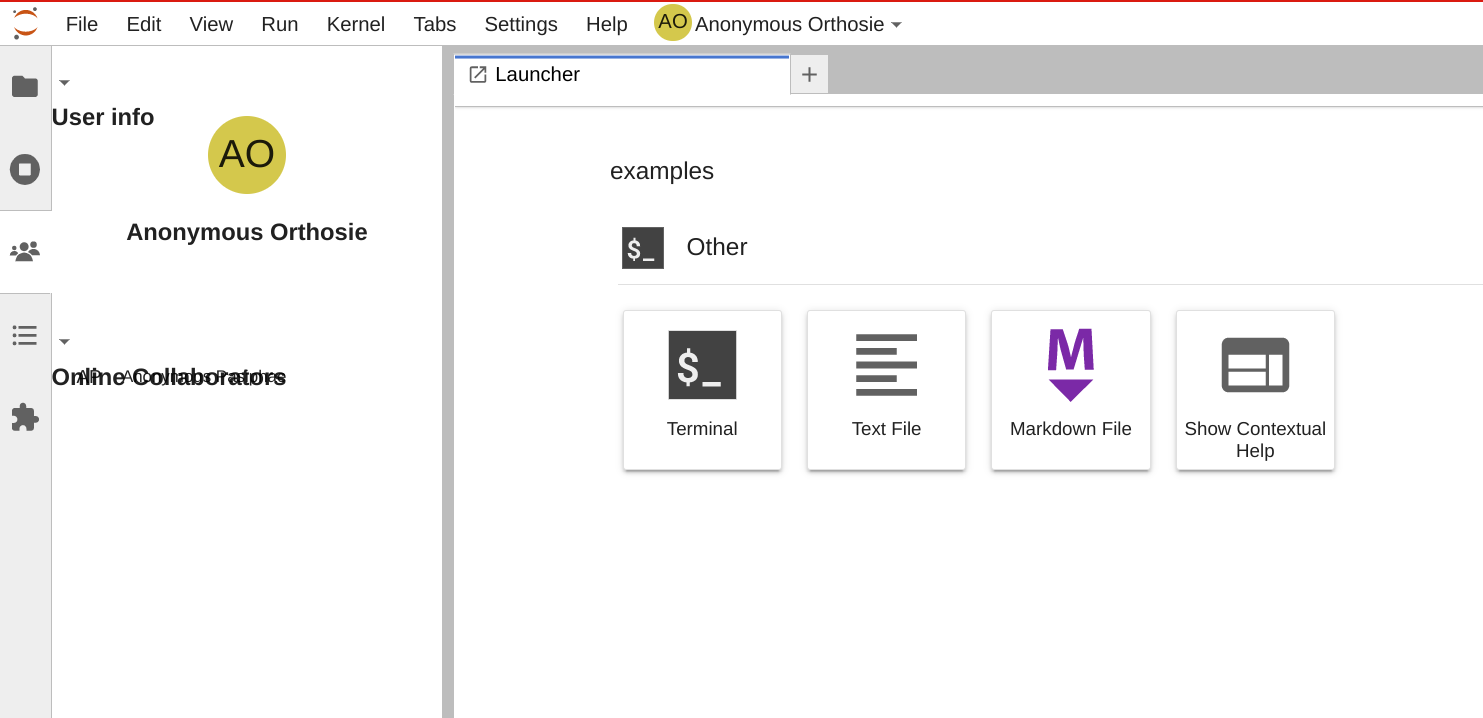
Task: Click the terminal icon beside Other heading
Action: pyautogui.click(x=643, y=248)
